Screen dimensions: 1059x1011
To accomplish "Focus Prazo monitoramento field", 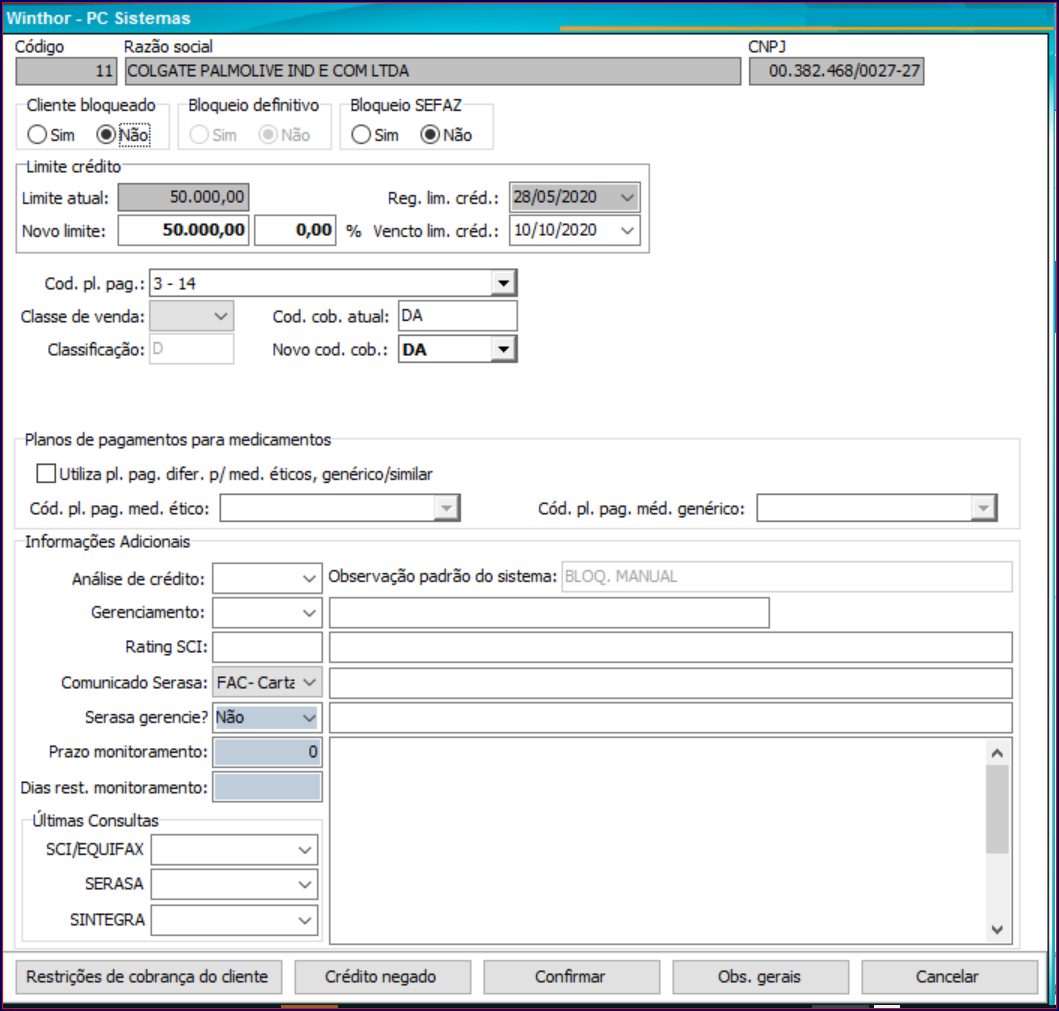I will click(x=267, y=752).
